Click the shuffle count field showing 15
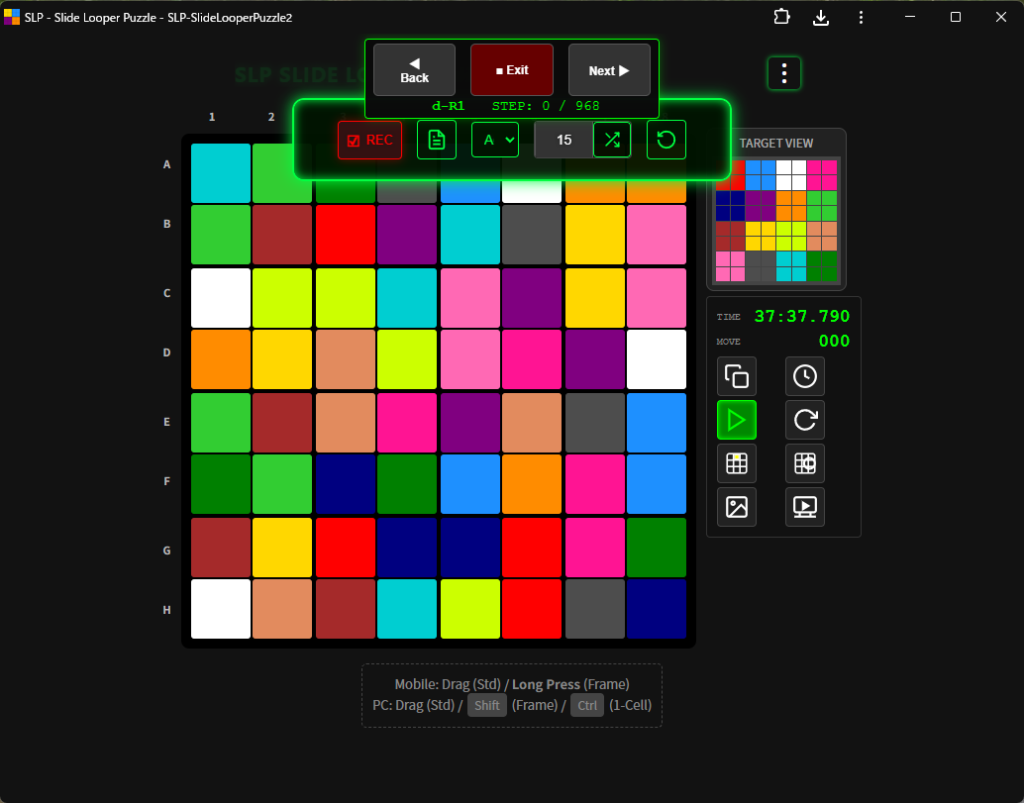This screenshot has height=803, width=1024. [563, 140]
